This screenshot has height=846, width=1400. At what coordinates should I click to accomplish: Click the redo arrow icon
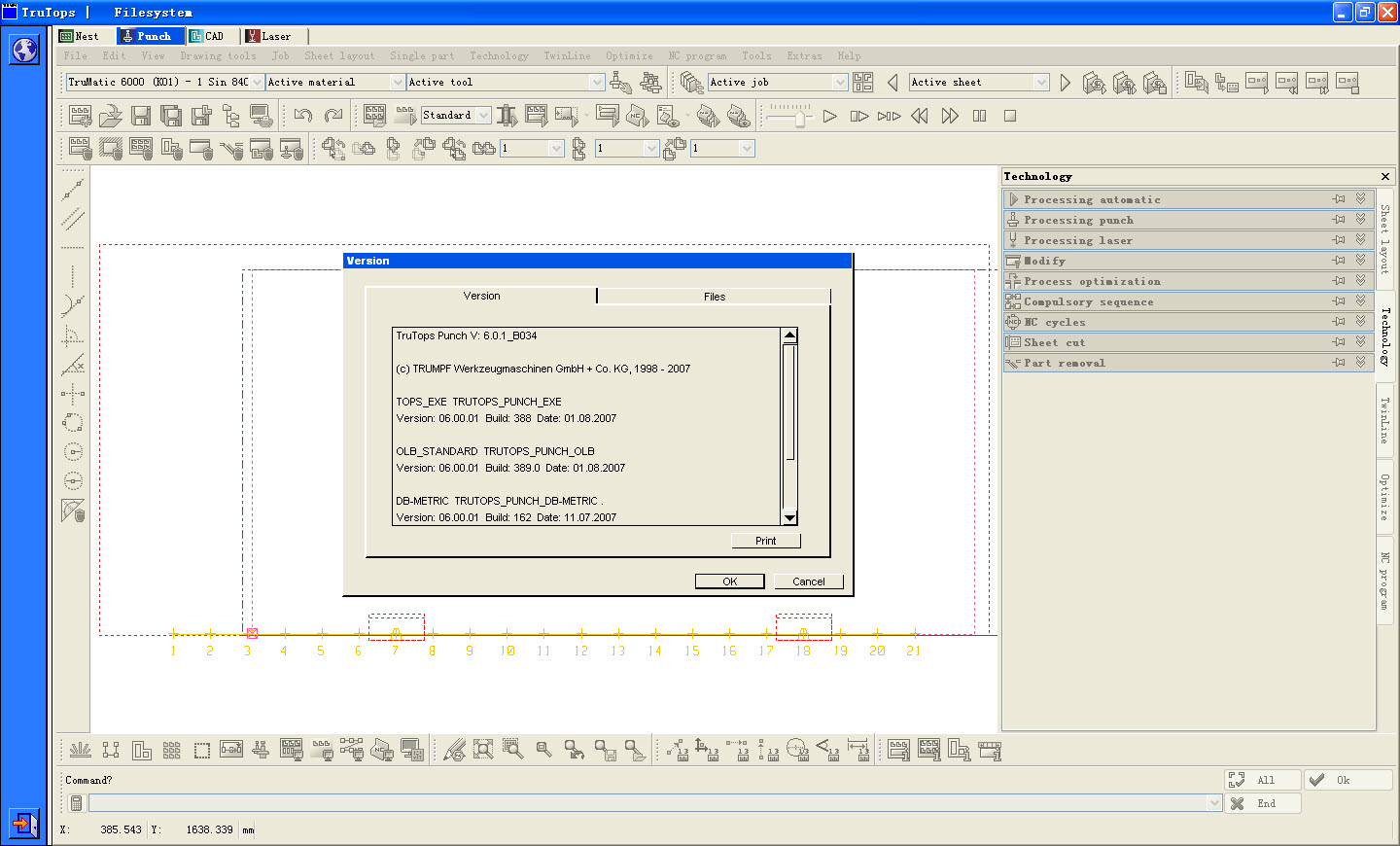333,116
